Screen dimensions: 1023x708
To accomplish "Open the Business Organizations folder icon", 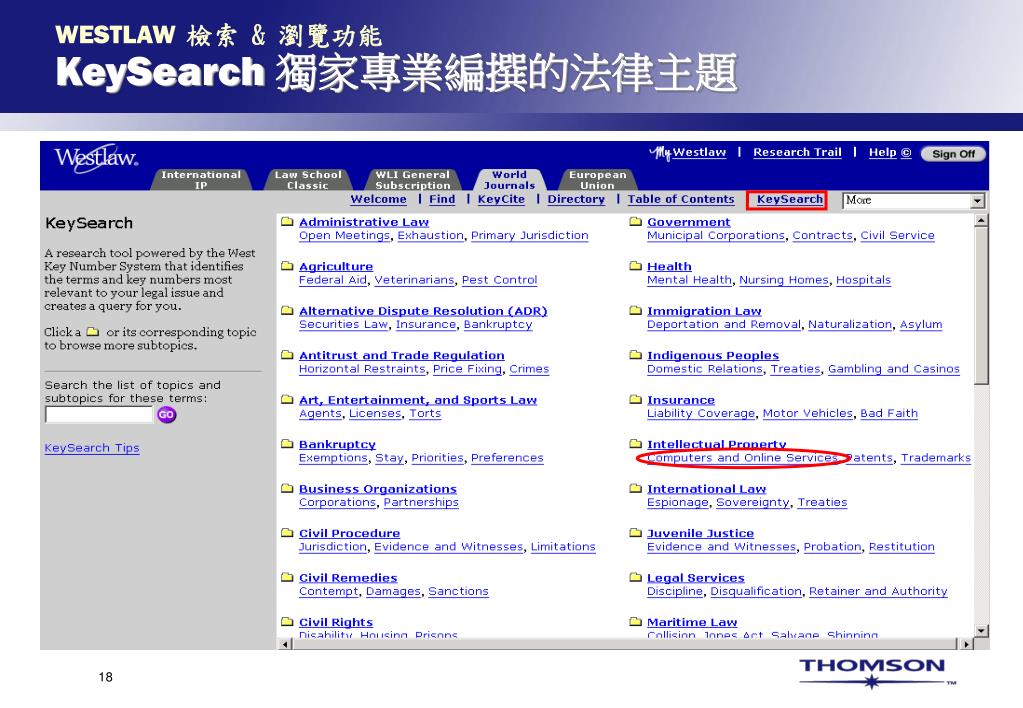I will point(287,488).
